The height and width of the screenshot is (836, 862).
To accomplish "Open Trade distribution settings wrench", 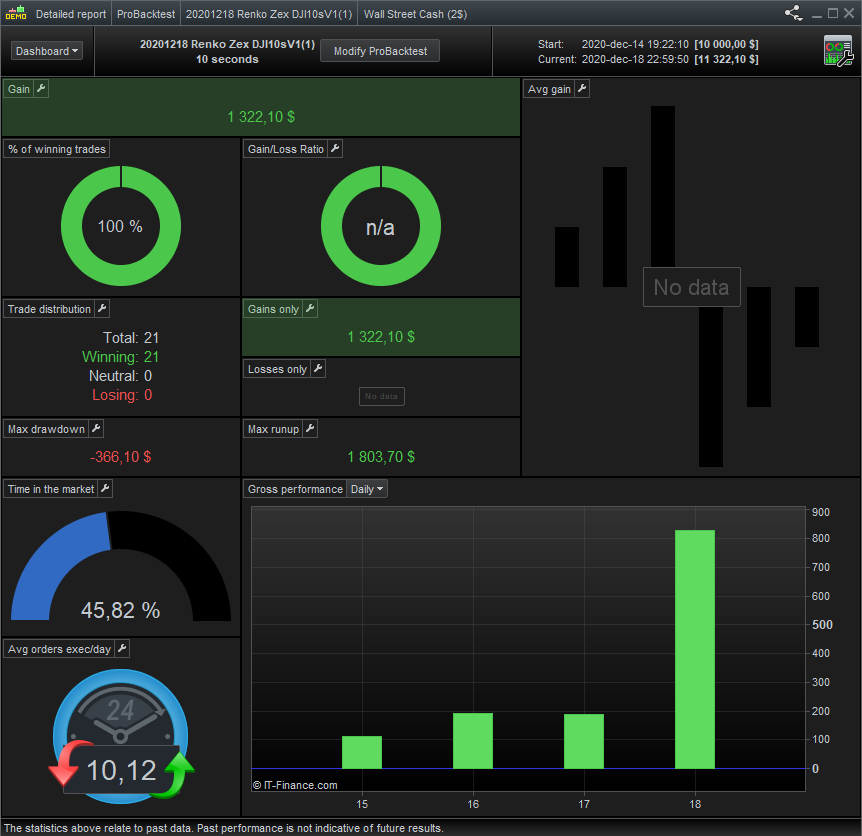I will click(102, 308).
